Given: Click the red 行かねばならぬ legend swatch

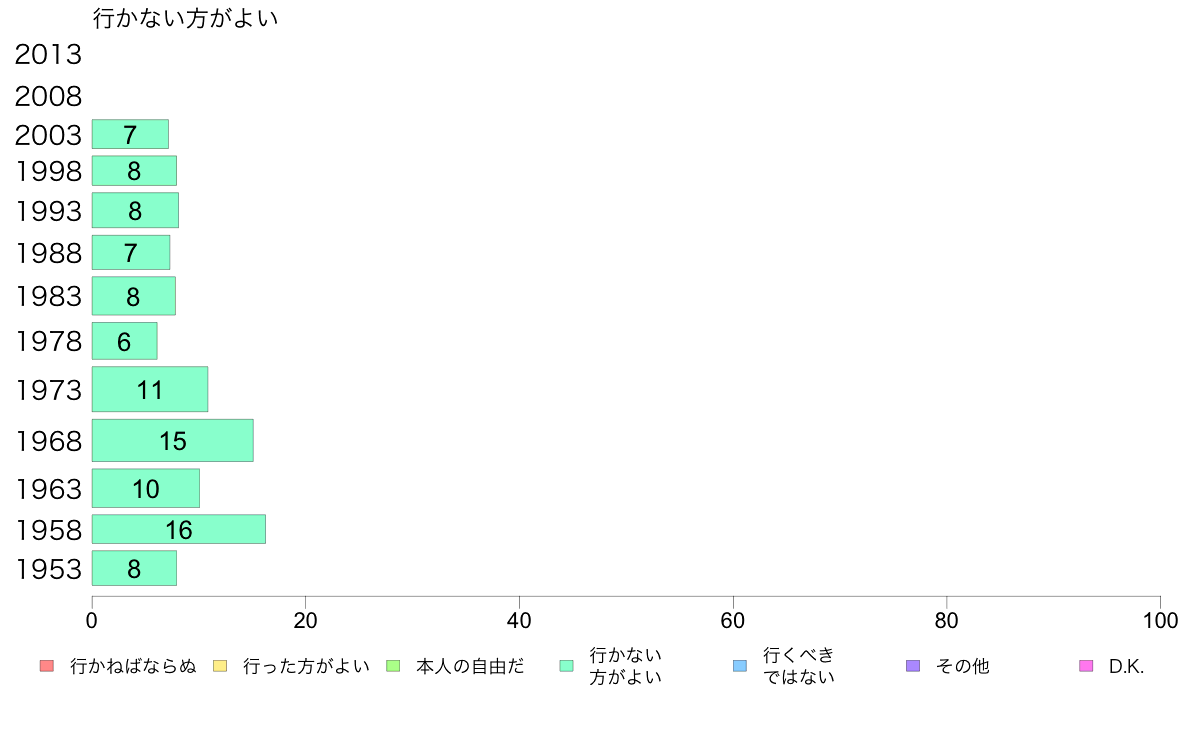Looking at the screenshot, I should (47, 666).
